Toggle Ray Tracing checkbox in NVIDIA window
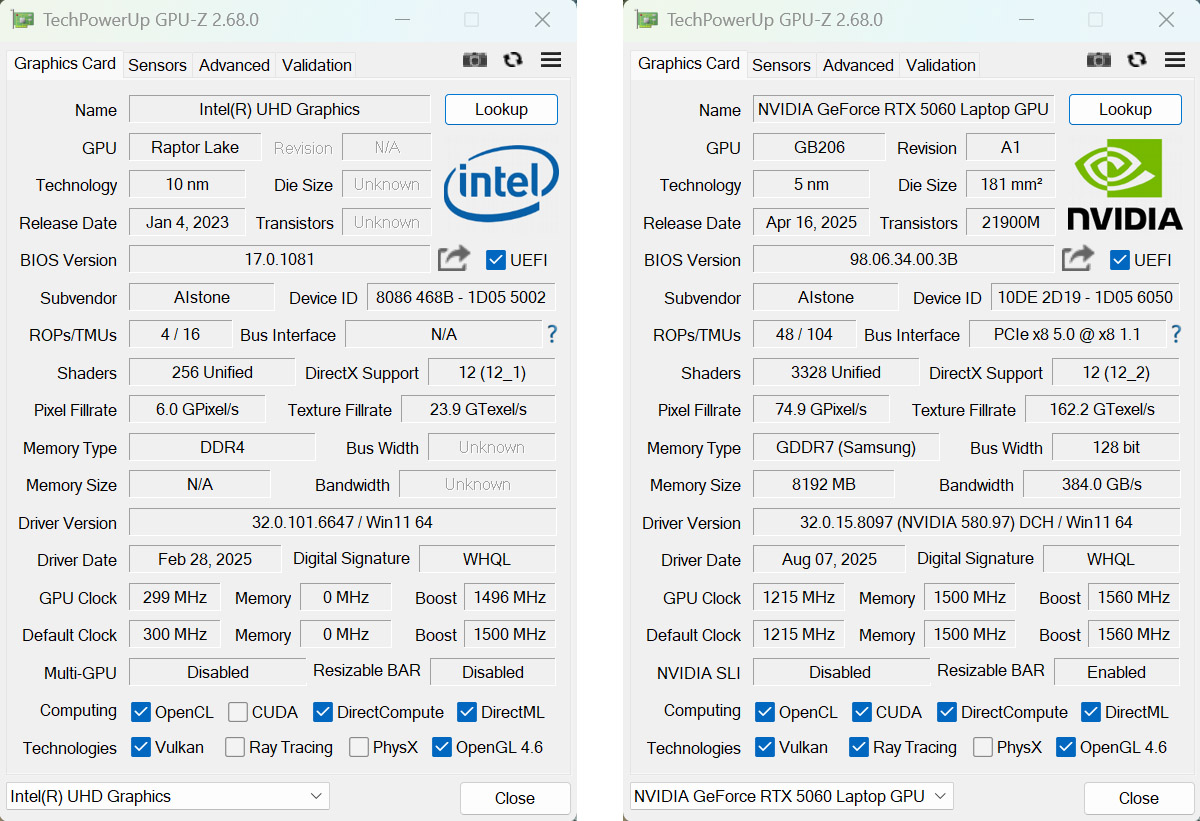The image size is (1200, 821). coord(859,747)
